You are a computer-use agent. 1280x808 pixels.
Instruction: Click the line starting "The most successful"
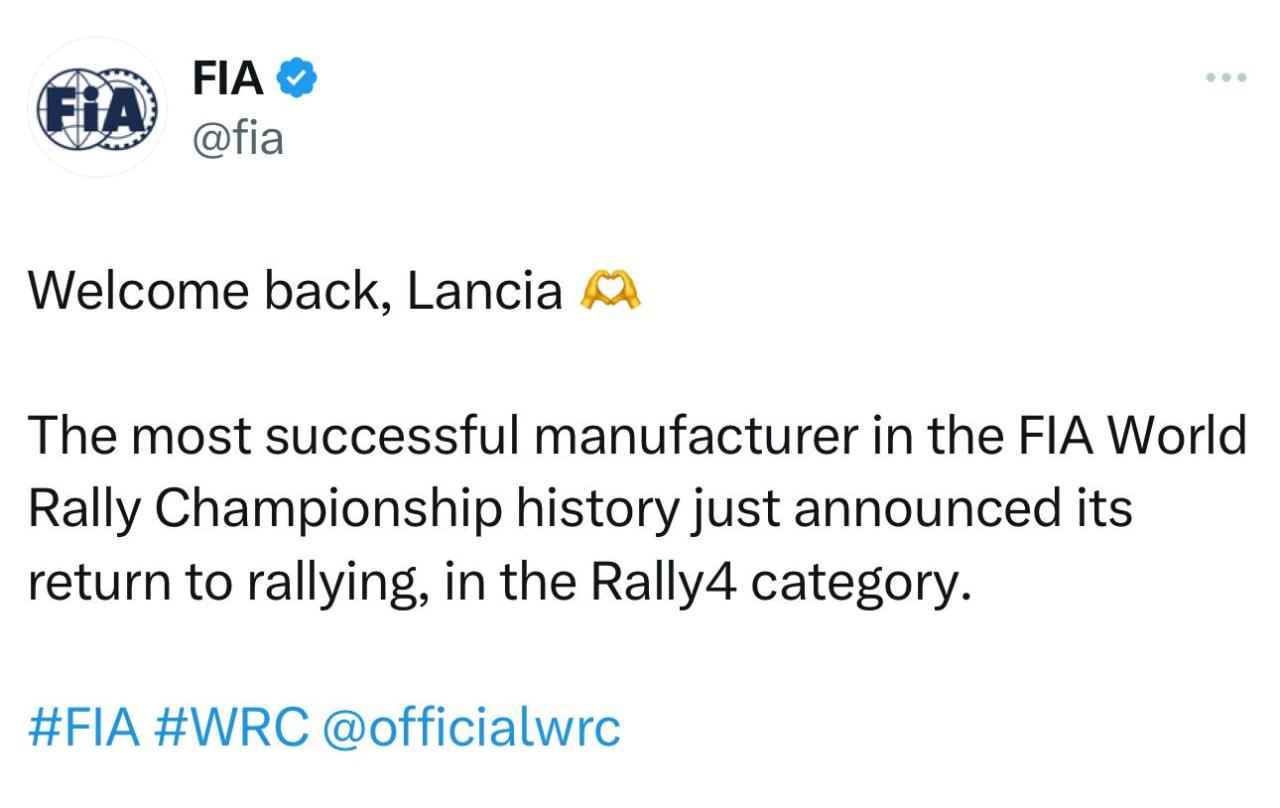tap(637, 437)
